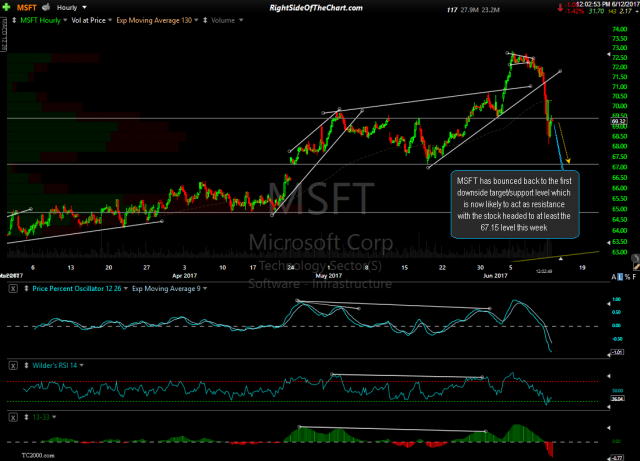Click the -0.77 value label of 13-33 pane

617,458
